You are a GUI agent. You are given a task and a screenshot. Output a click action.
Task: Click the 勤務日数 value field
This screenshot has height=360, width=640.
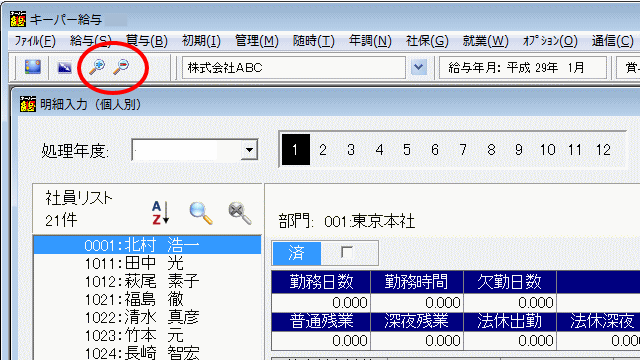321,303
